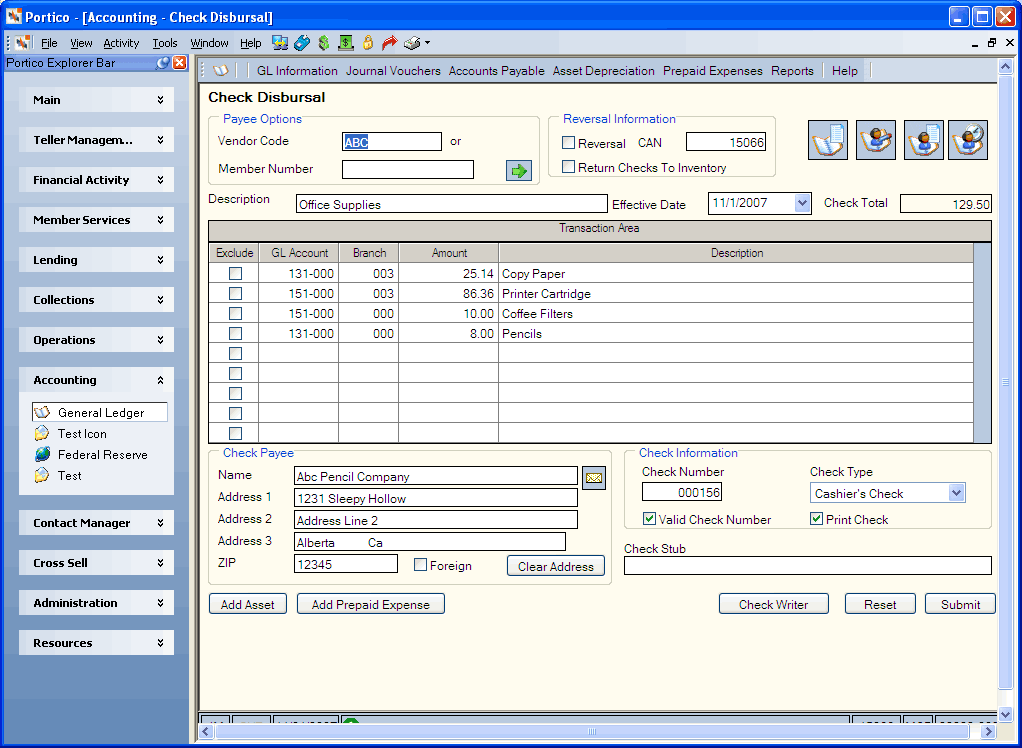
Task: Check the Foreign address checkbox
Action: click(420, 565)
